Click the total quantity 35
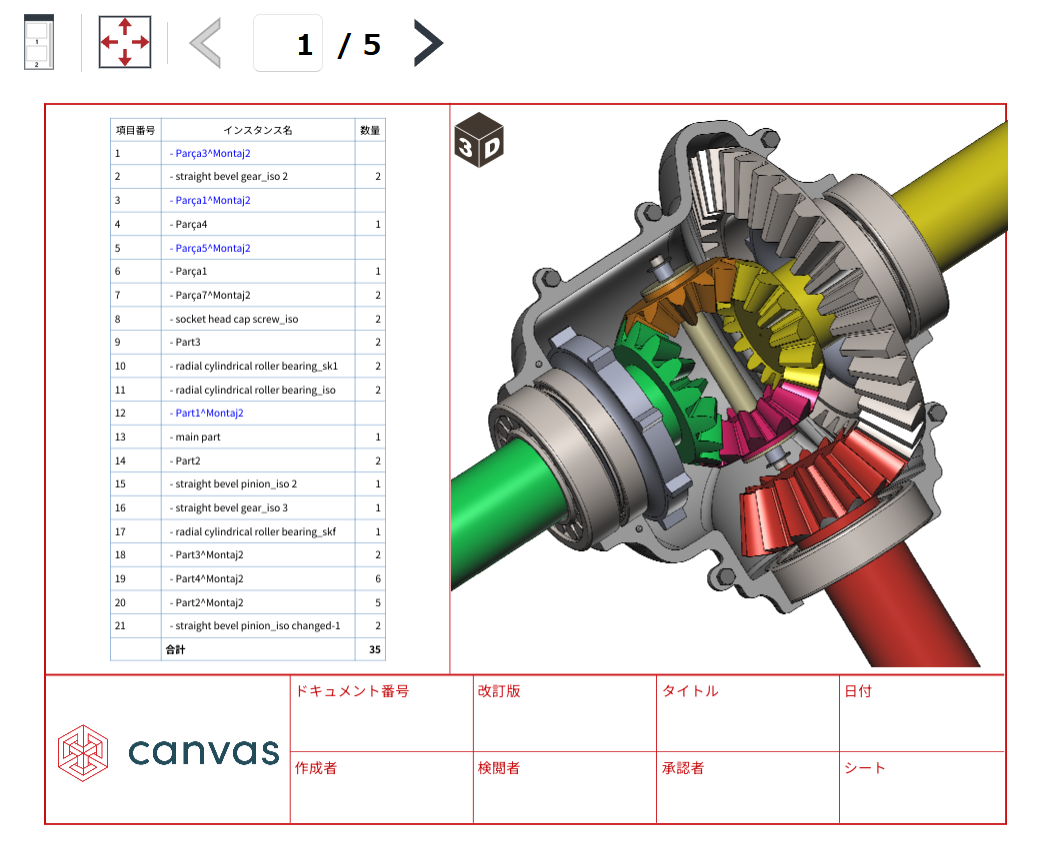This screenshot has height=841, width=1054. (x=375, y=649)
